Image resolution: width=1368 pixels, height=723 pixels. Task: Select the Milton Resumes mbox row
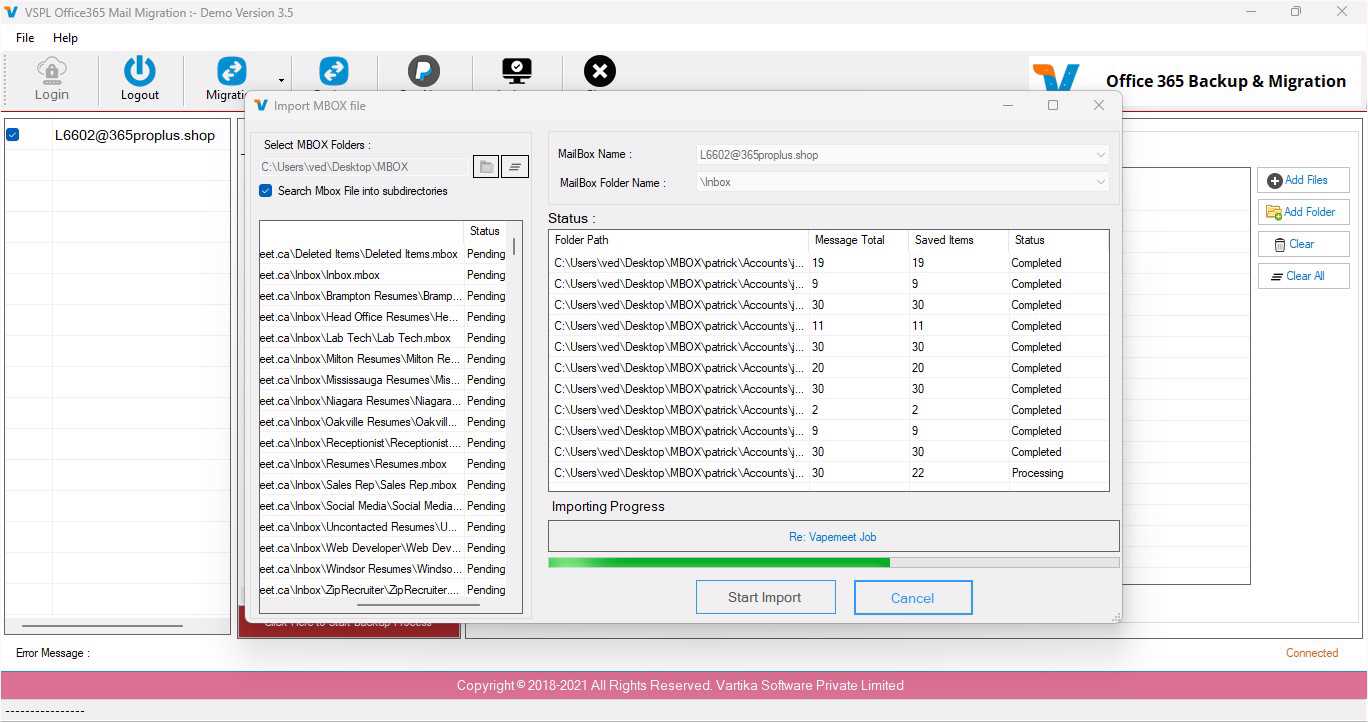(x=384, y=359)
